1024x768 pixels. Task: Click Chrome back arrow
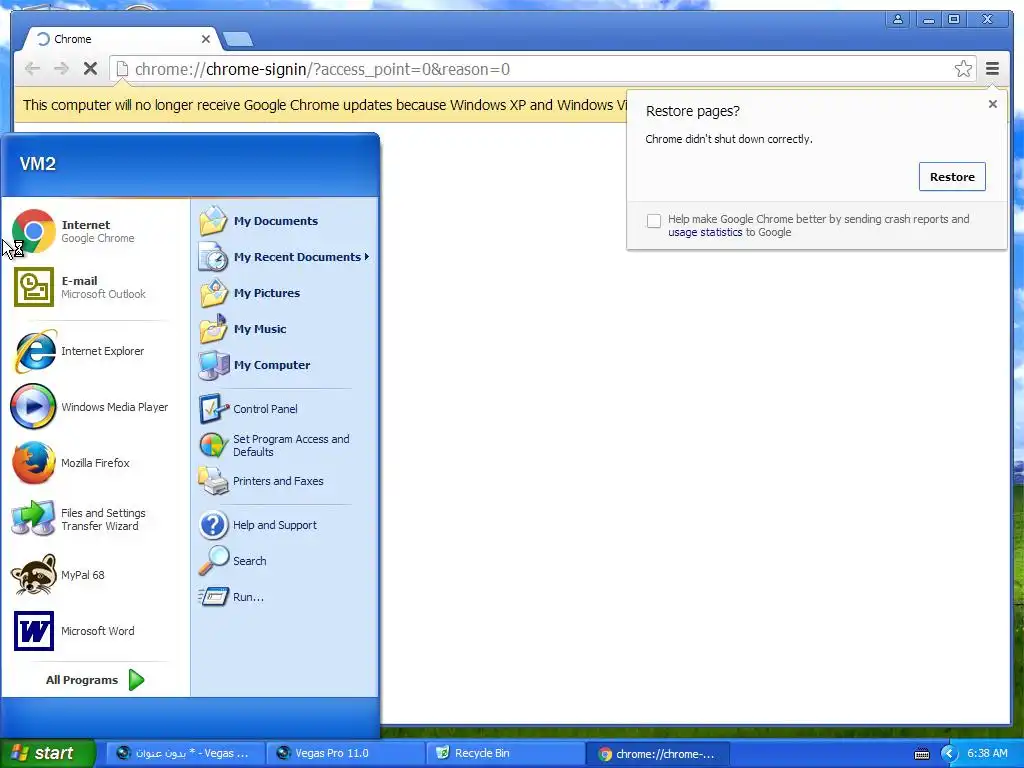pyautogui.click(x=32, y=69)
